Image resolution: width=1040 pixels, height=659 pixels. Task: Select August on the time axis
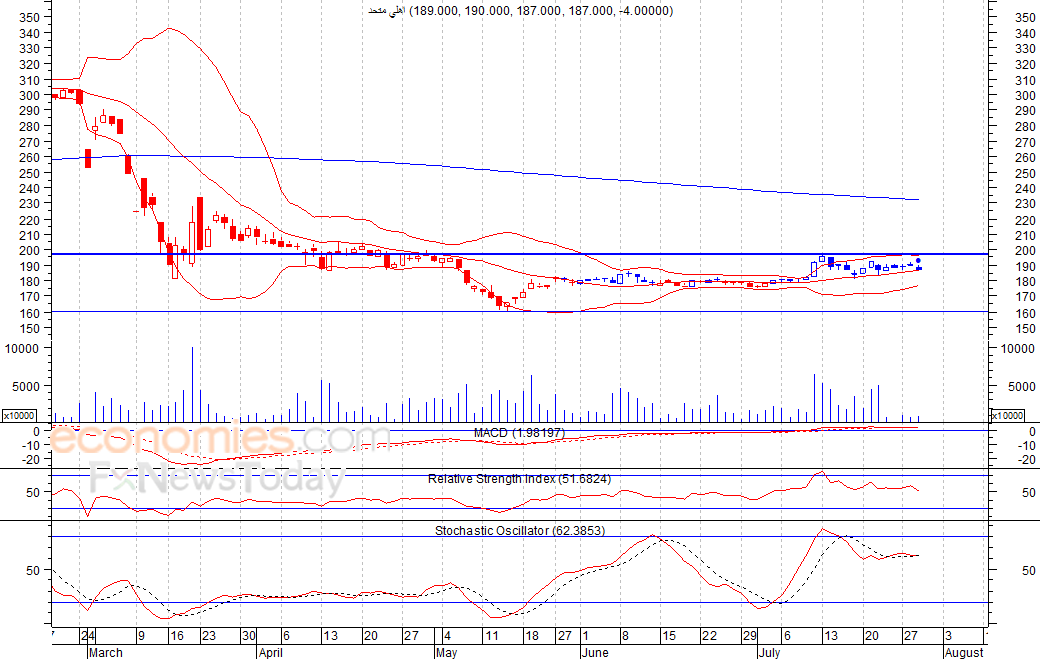click(x=963, y=653)
